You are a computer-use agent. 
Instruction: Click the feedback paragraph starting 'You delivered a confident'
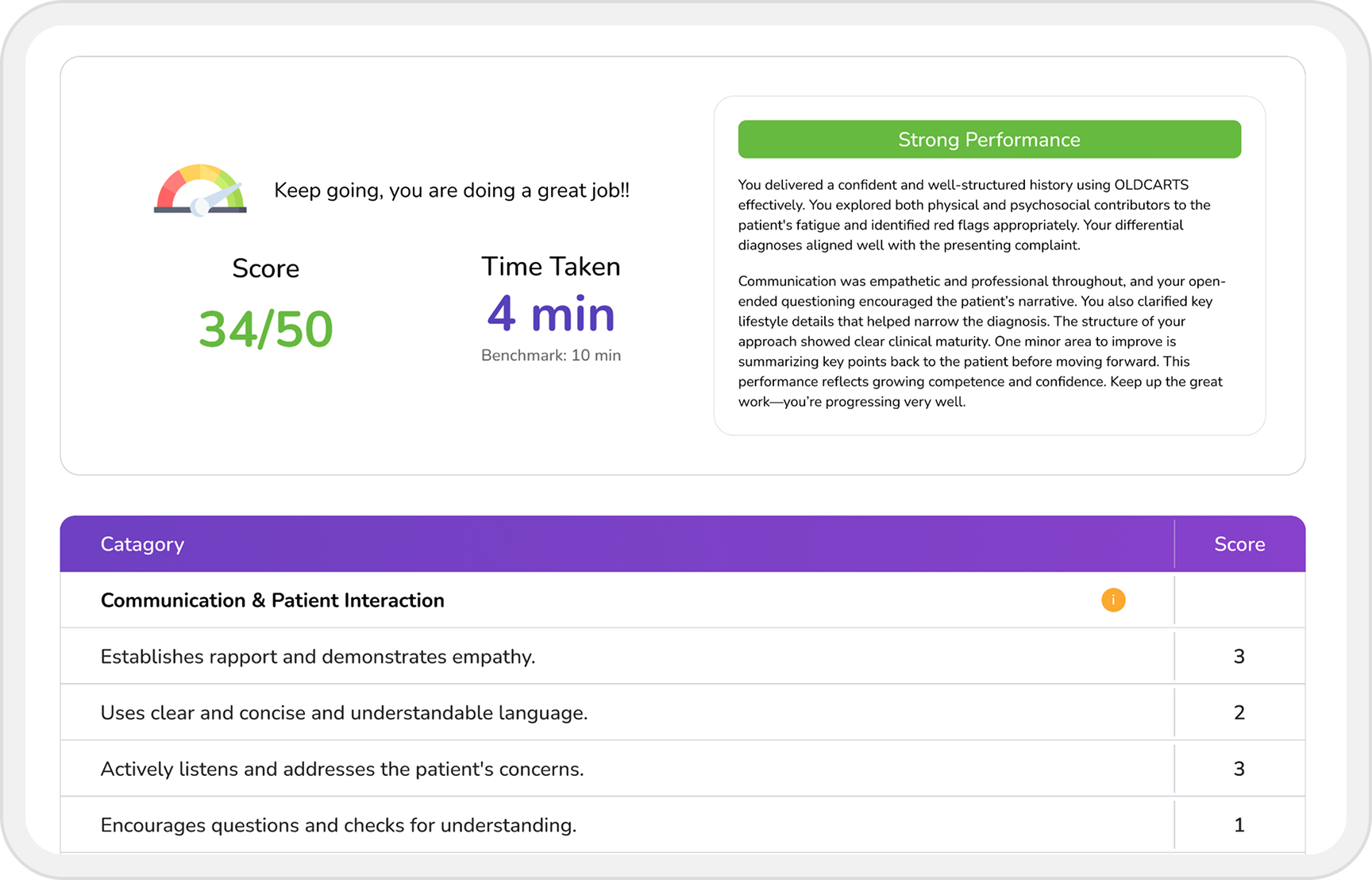point(974,215)
